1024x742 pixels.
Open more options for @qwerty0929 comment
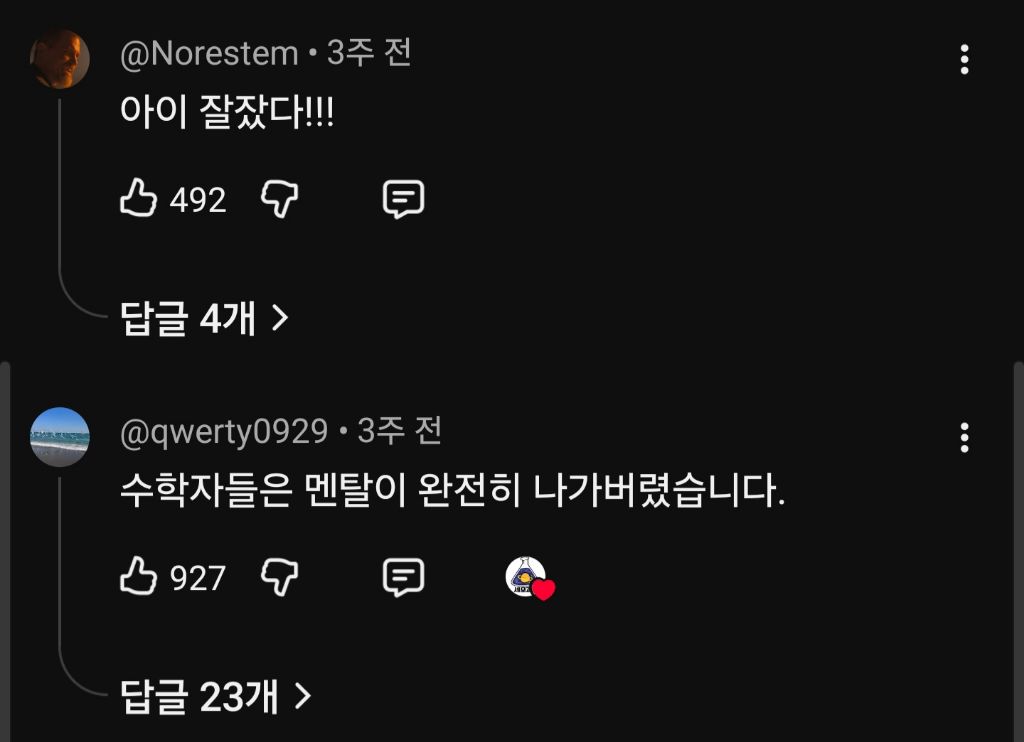tap(964, 437)
